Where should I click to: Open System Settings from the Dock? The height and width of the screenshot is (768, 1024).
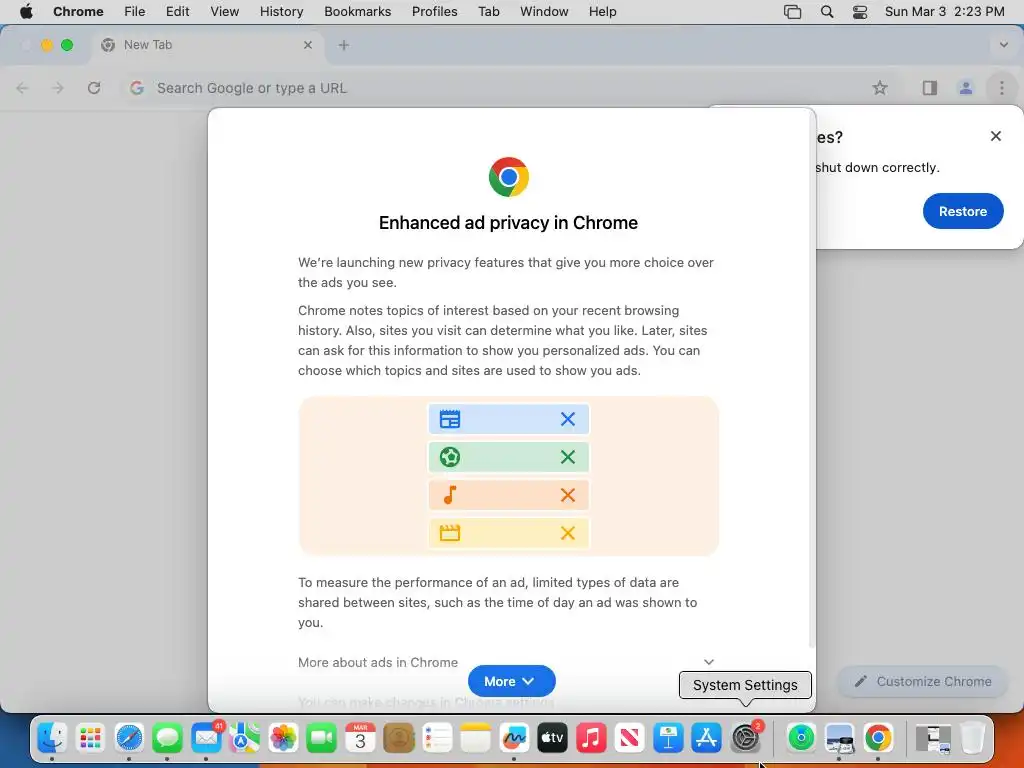pyautogui.click(x=745, y=738)
